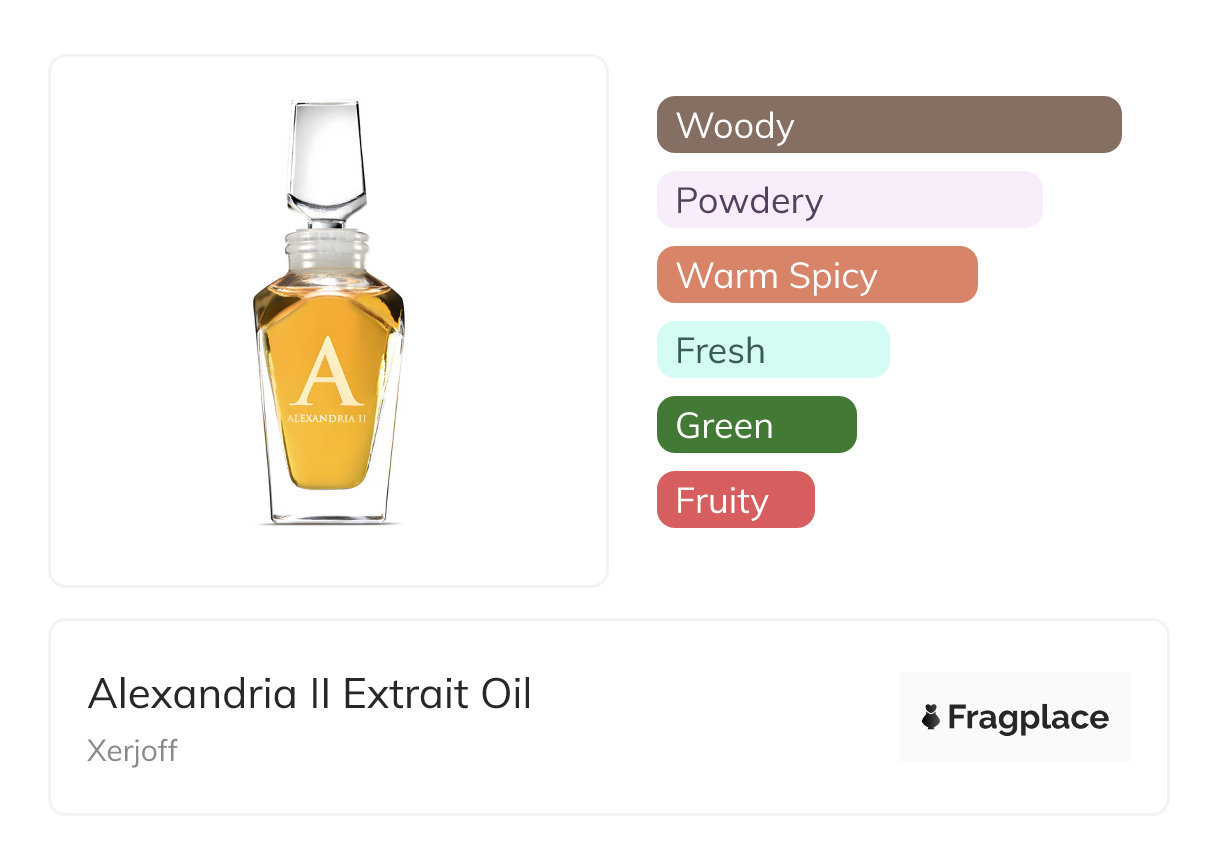Click the word Woody inside the brown bar
Viewport: 1218px width, 864px height.
(735, 126)
